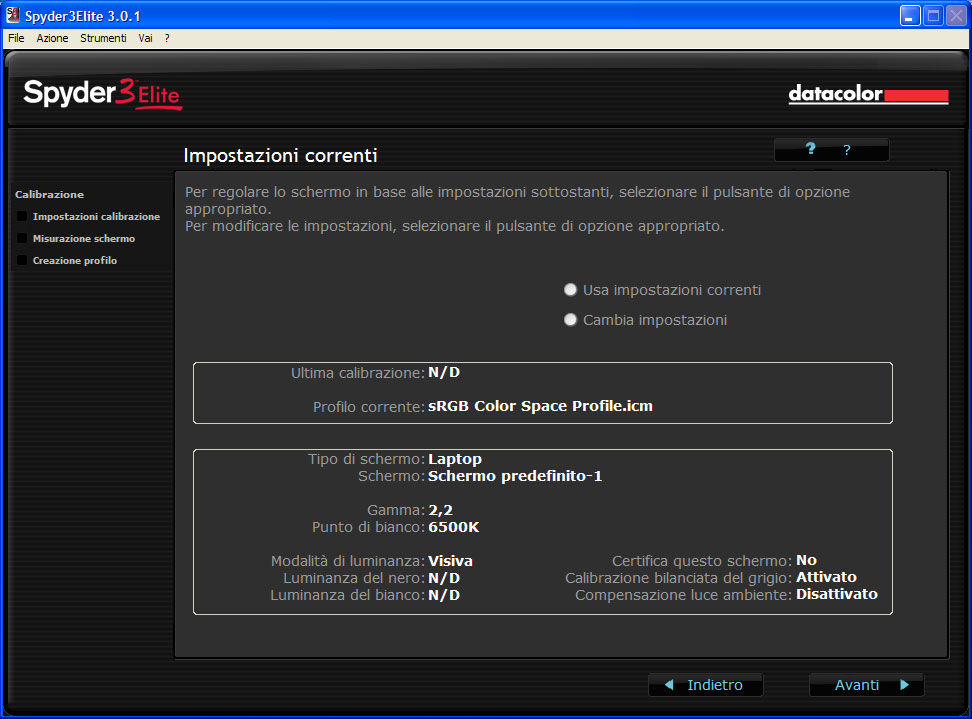Click the white point value '6500K'
This screenshot has height=719, width=972.
(x=453, y=527)
